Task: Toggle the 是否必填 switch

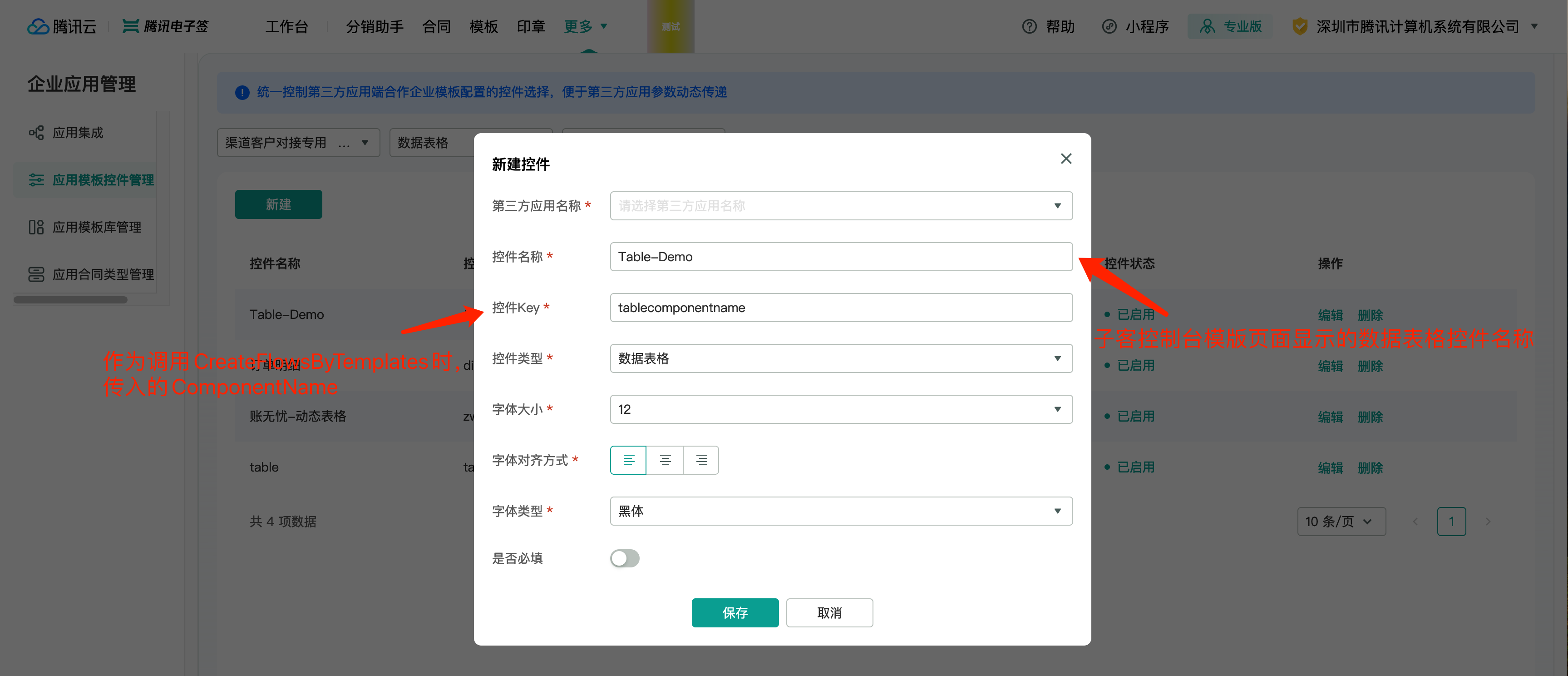Action: point(625,558)
